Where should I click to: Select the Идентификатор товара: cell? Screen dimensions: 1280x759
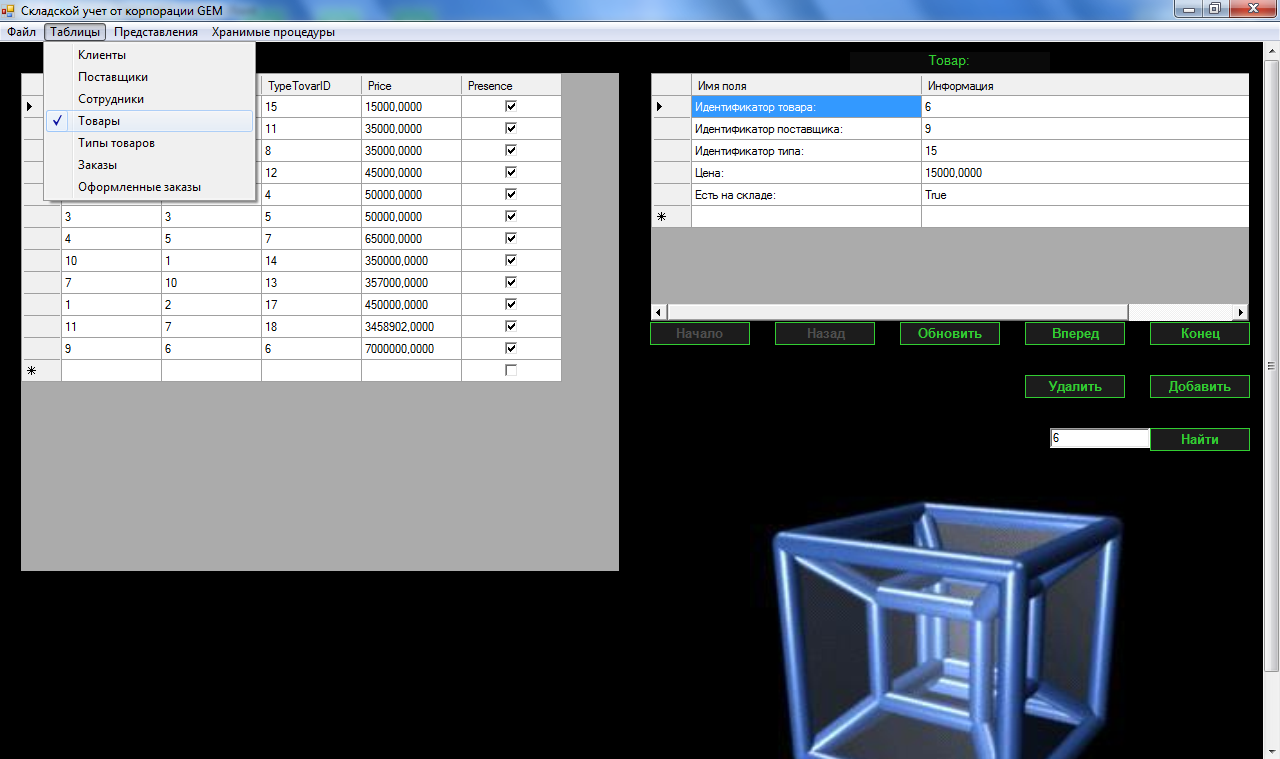(x=806, y=107)
